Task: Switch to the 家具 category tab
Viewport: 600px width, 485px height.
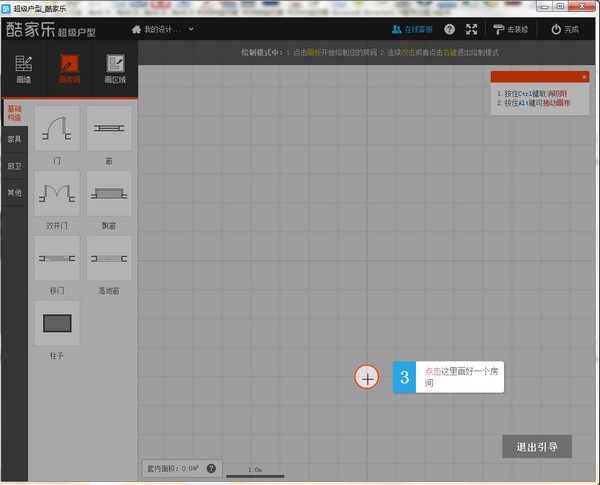Action: (14, 139)
